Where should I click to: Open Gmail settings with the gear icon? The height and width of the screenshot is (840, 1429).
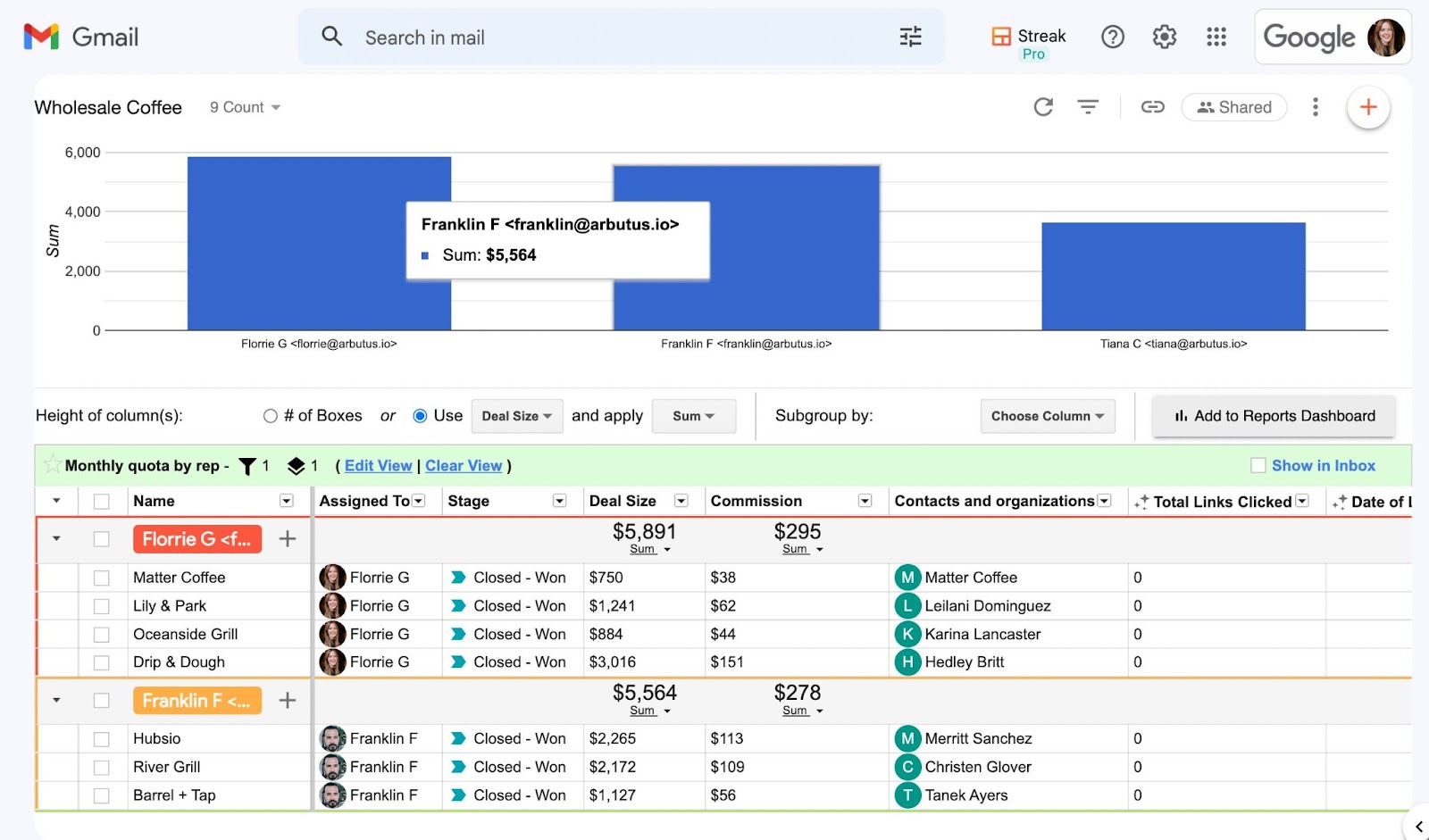click(x=1164, y=37)
